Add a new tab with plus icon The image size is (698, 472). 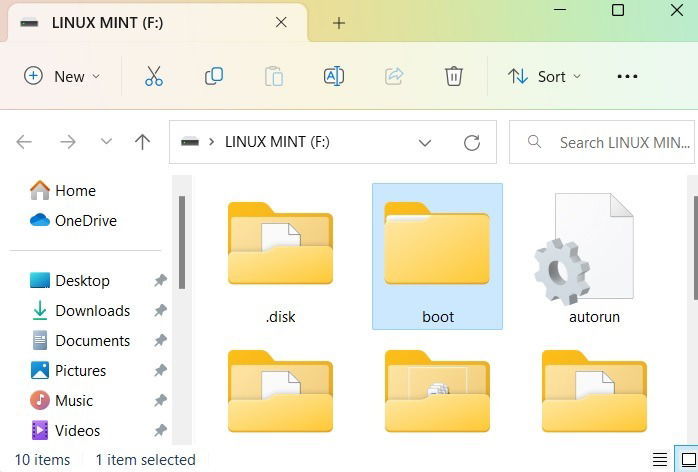339,23
